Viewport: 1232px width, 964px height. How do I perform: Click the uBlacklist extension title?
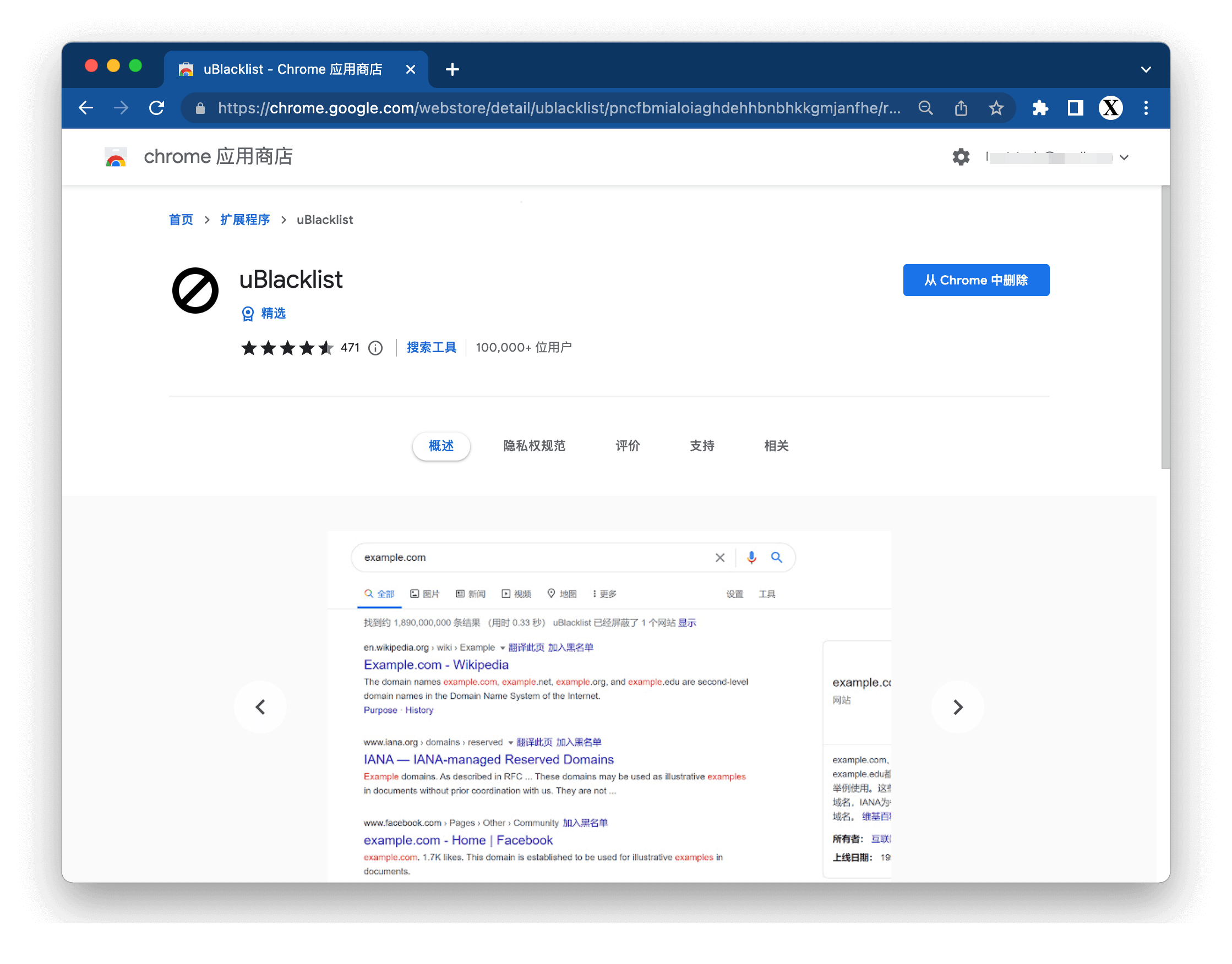291,280
